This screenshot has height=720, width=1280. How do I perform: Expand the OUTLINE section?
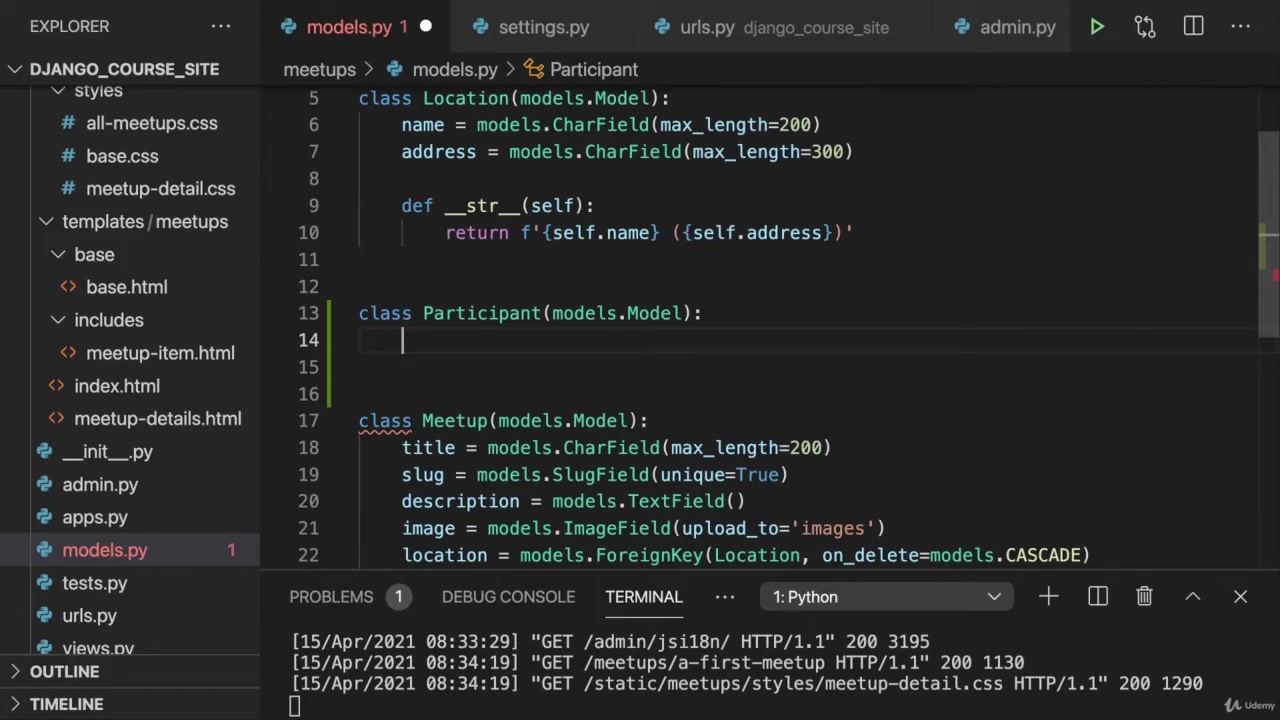click(x=64, y=672)
